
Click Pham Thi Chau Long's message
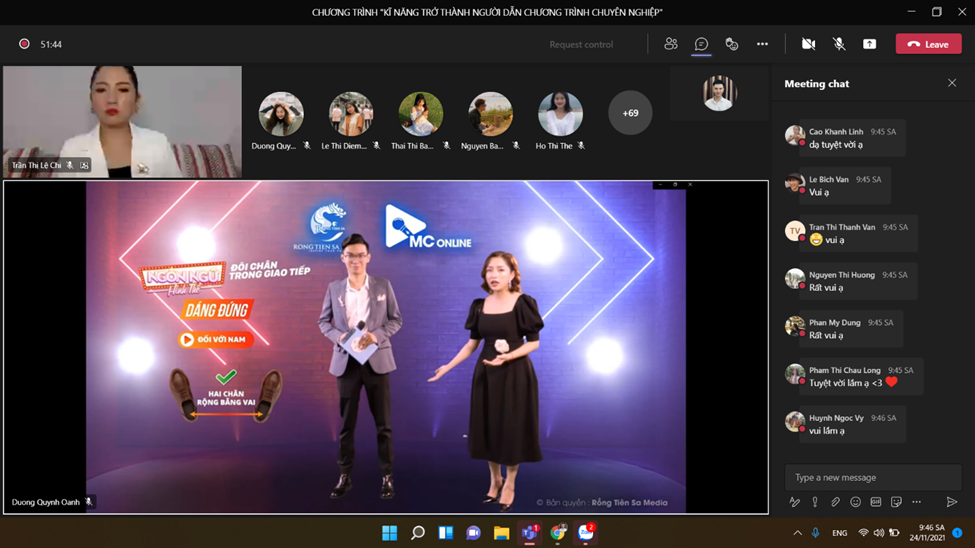[x=861, y=377]
